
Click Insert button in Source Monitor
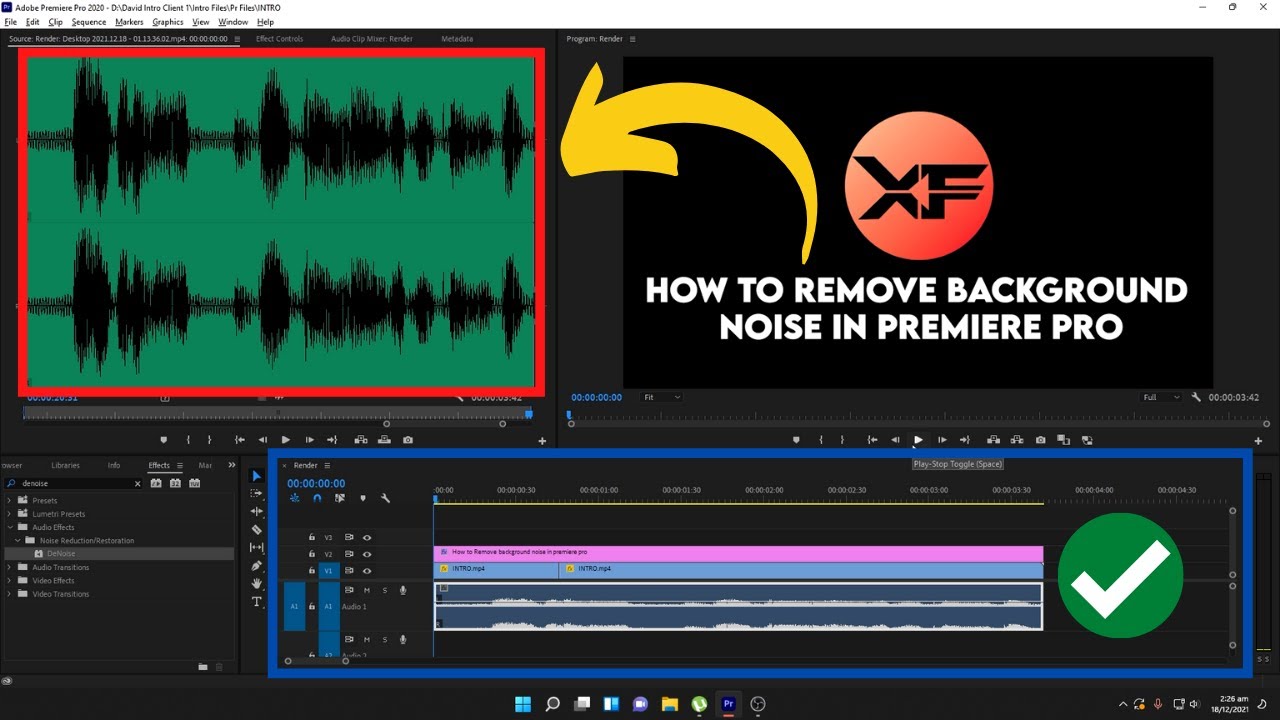(x=360, y=440)
